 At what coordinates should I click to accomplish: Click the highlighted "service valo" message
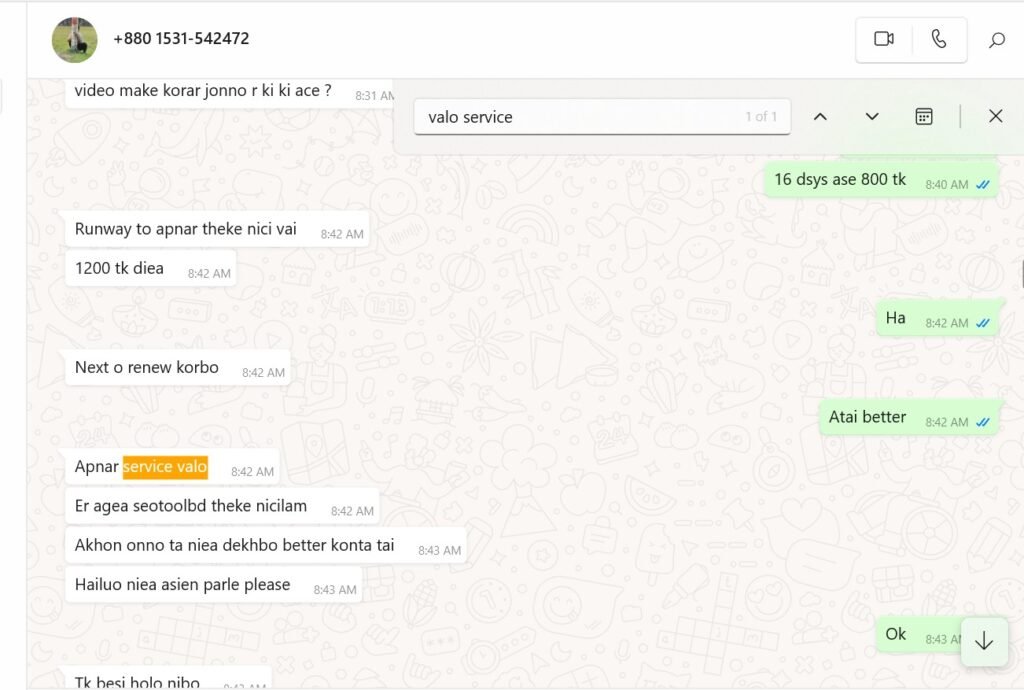pyautogui.click(x=165, y=467)
